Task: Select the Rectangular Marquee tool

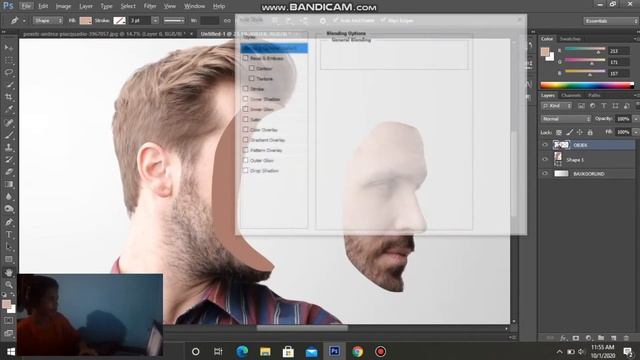Action: [x=9, y=60]
